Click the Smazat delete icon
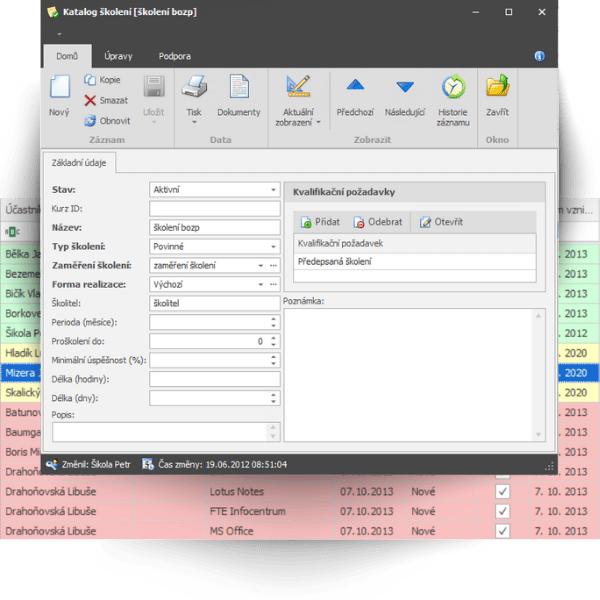600x600 pixels. tap(90, 100)
